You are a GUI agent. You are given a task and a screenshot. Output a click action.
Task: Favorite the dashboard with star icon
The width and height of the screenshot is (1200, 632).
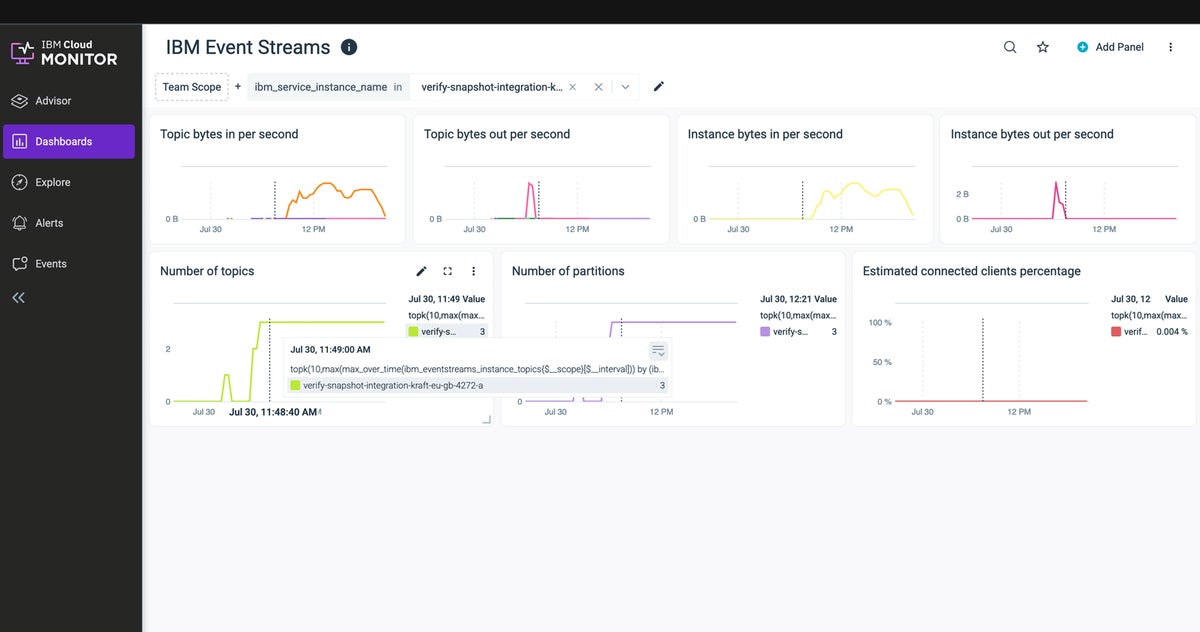1043,47
